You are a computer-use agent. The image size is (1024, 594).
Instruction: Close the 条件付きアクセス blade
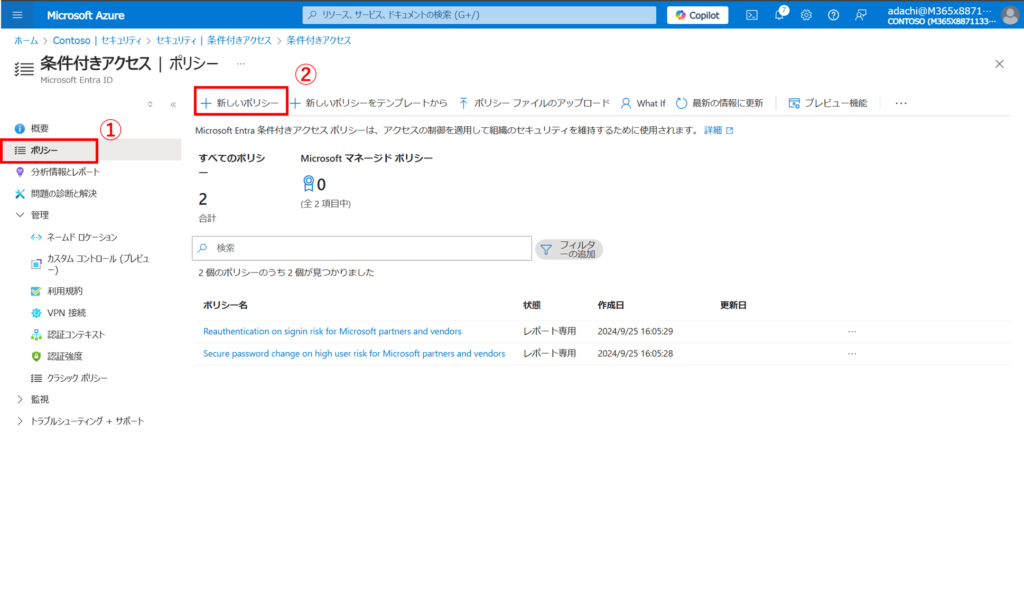[999, 64]
